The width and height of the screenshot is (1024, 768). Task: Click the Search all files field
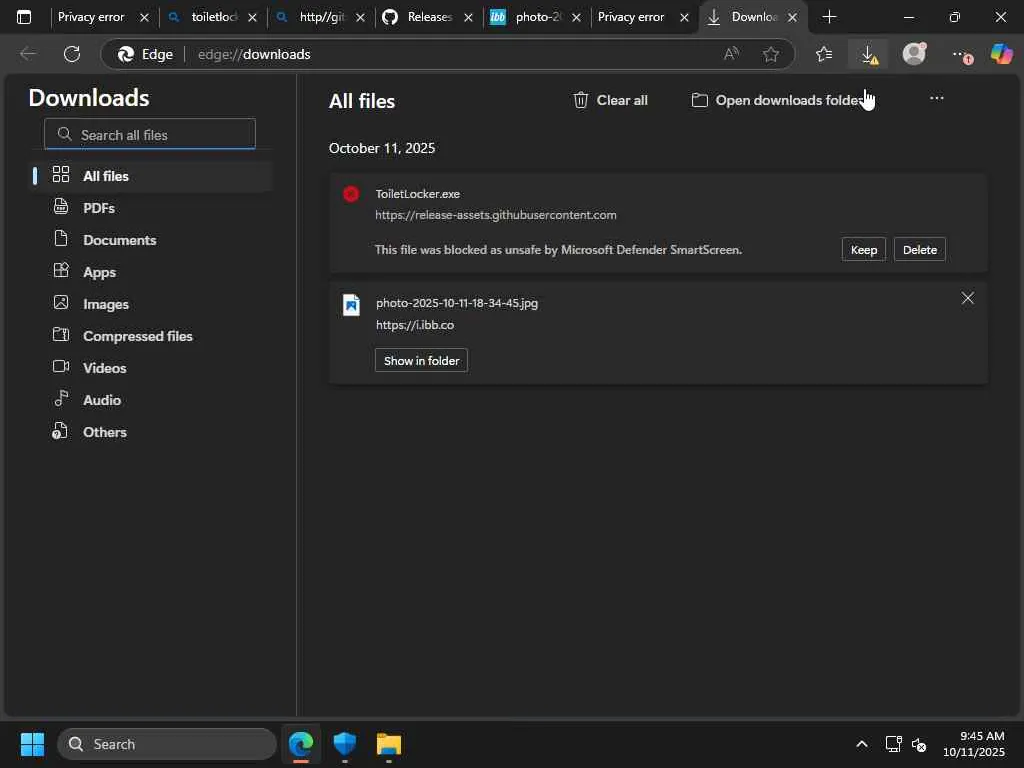tap(150, 134)
